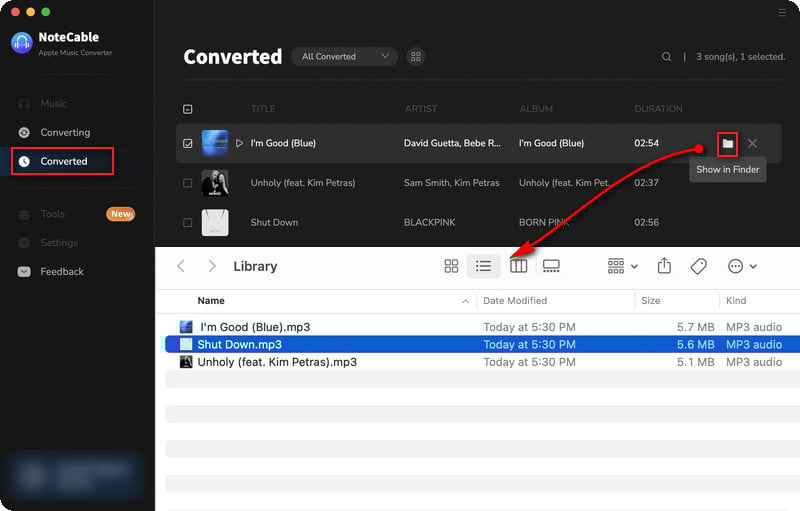Open Finder more actions ellipsis menu
Viewport: 800px width, 511px height.
pyautogui.click(x=742, y=266)
